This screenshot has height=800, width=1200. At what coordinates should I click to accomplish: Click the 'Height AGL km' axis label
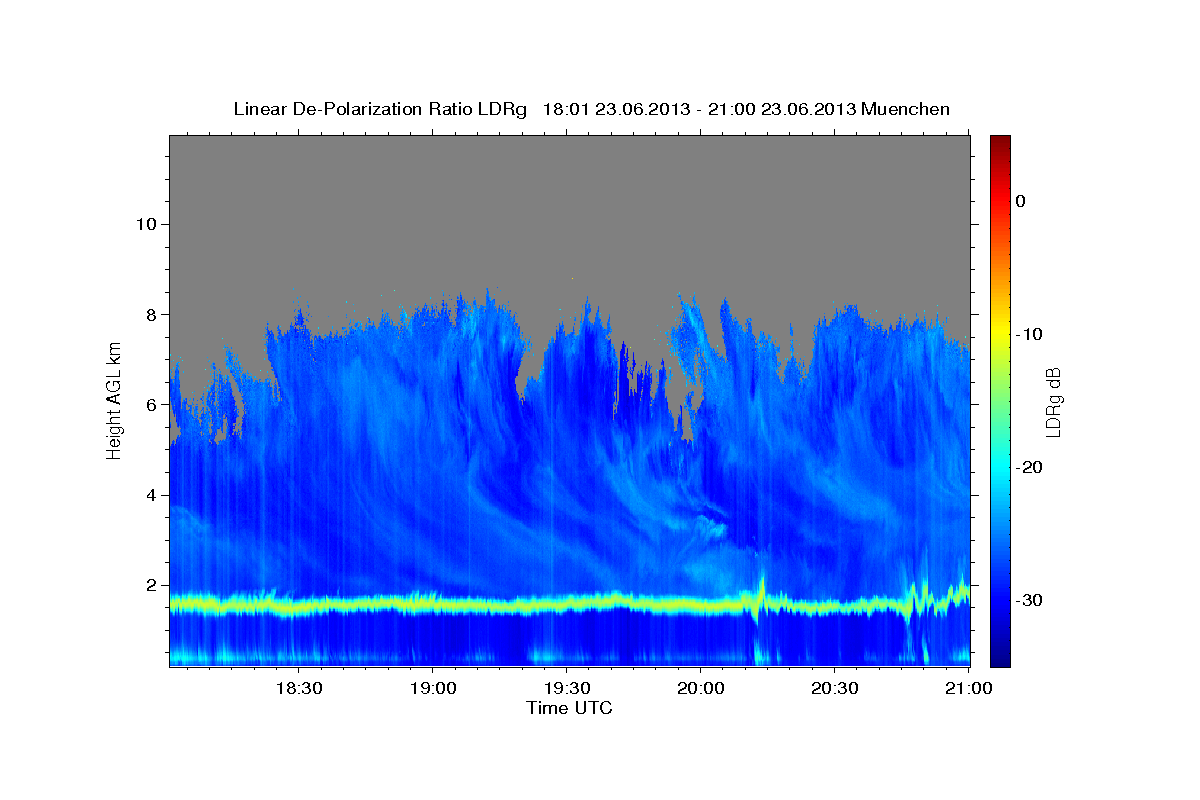coord(114,400)
